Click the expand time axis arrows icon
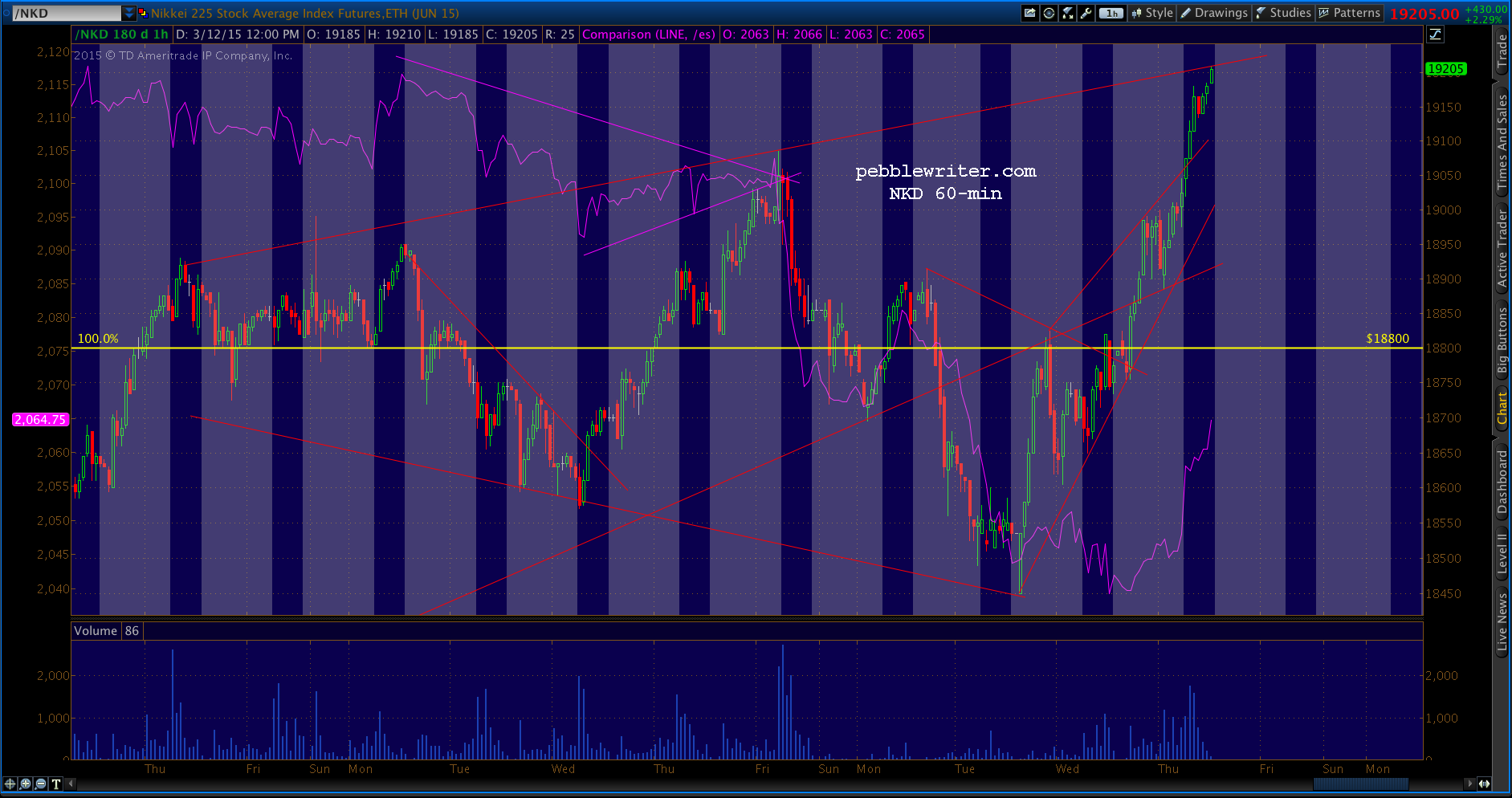 point(1485,784)
